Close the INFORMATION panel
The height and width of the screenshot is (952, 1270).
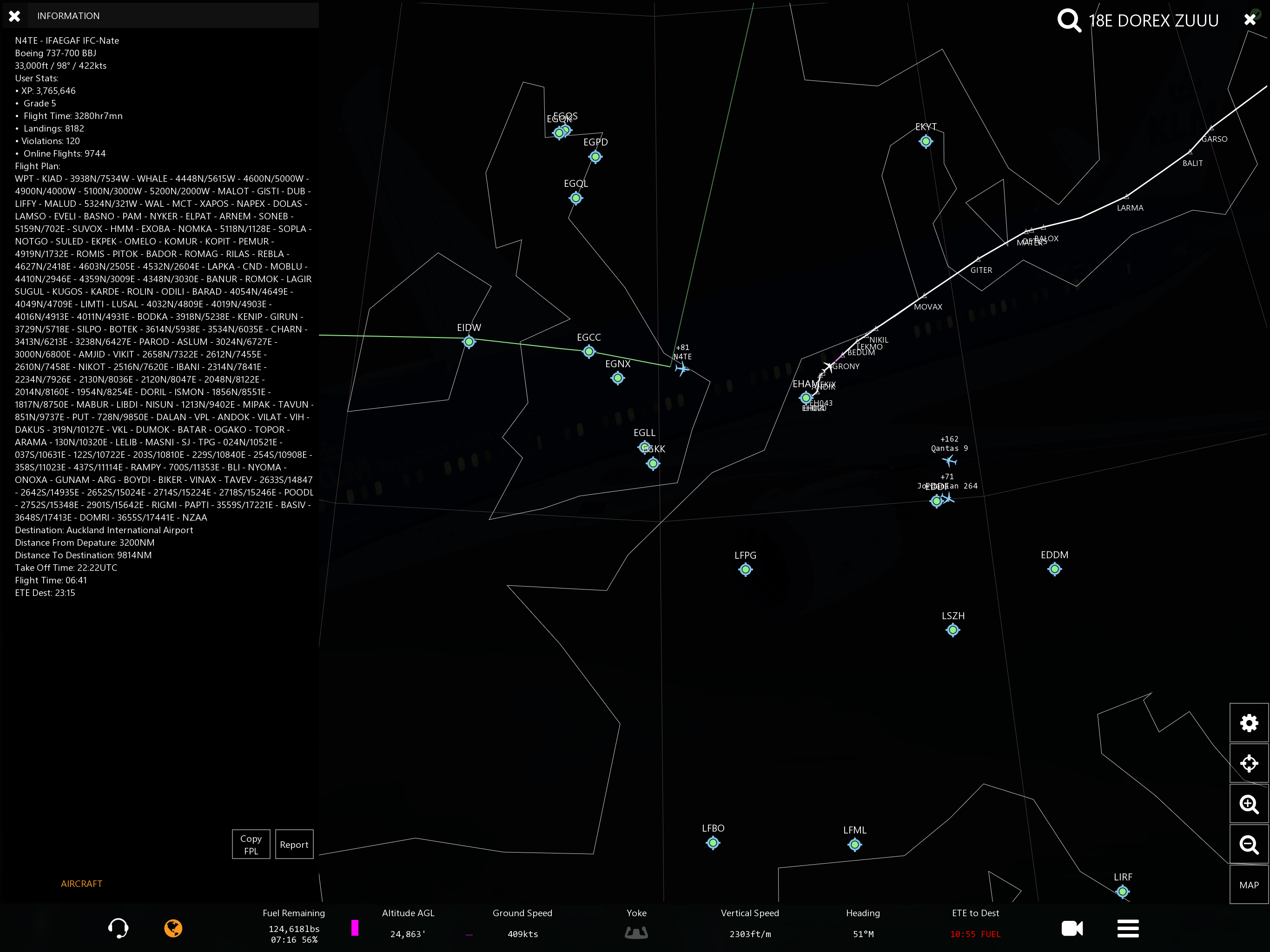coord(15,16)
